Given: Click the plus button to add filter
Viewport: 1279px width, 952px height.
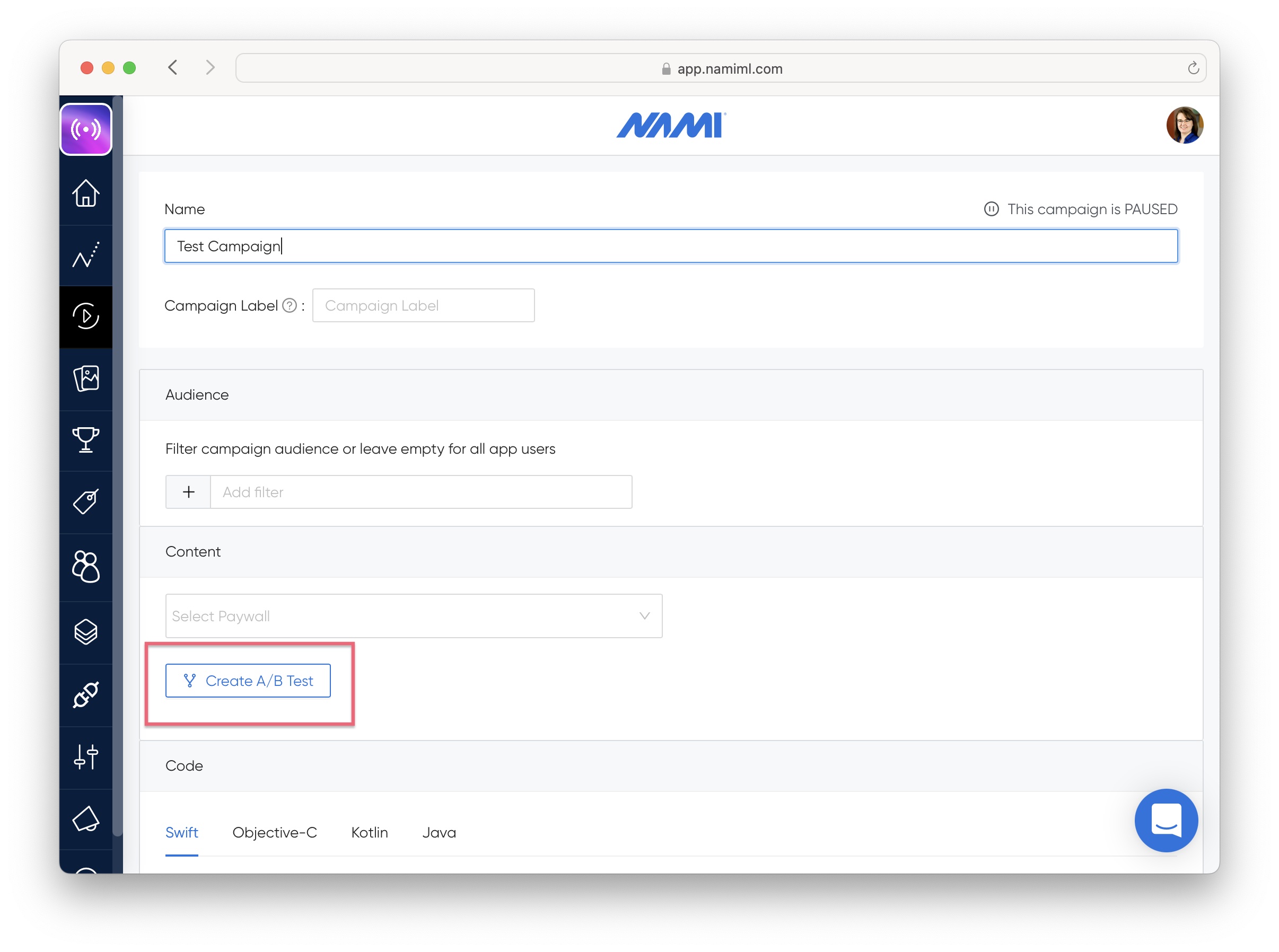Looking at the screenshot, I should [x=188, y=492].
